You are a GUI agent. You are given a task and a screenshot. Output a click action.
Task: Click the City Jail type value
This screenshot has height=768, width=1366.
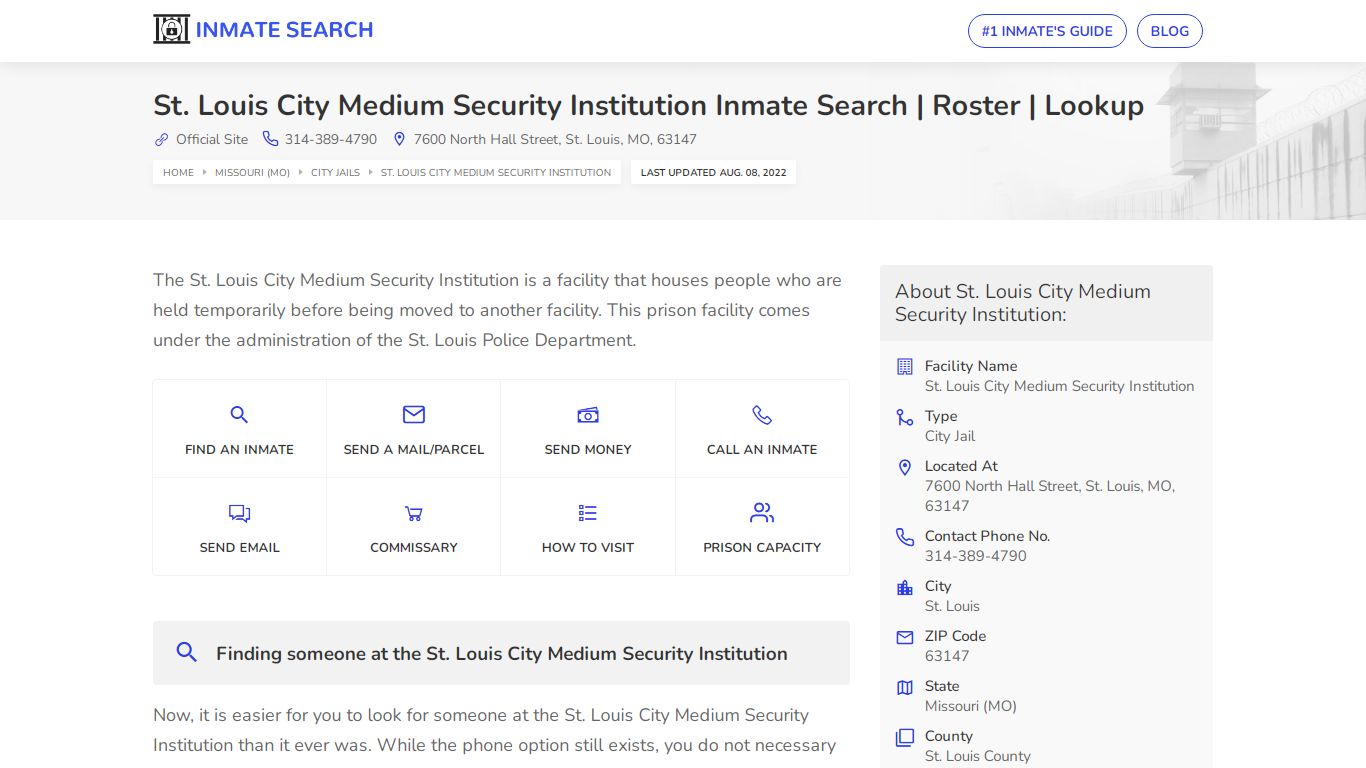[x=950, y=436]
